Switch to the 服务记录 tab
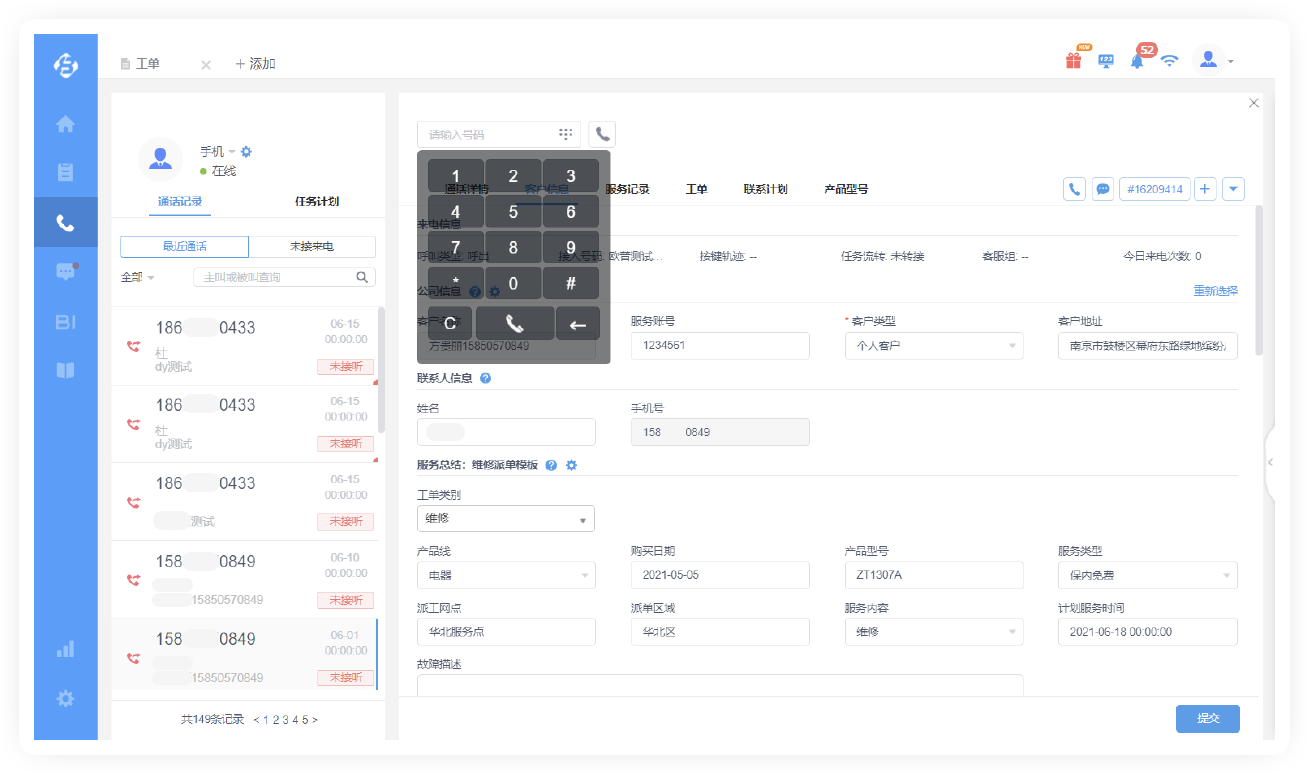Image resolution: width=1309 pixels, height=774 pixels. [x=627, y=189]
